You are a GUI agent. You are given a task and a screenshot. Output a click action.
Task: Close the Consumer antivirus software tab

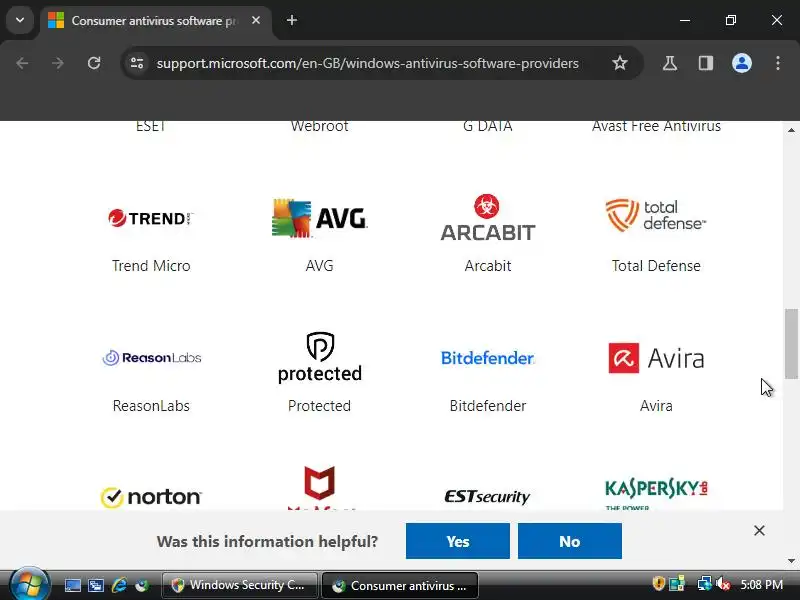[256, 20]
